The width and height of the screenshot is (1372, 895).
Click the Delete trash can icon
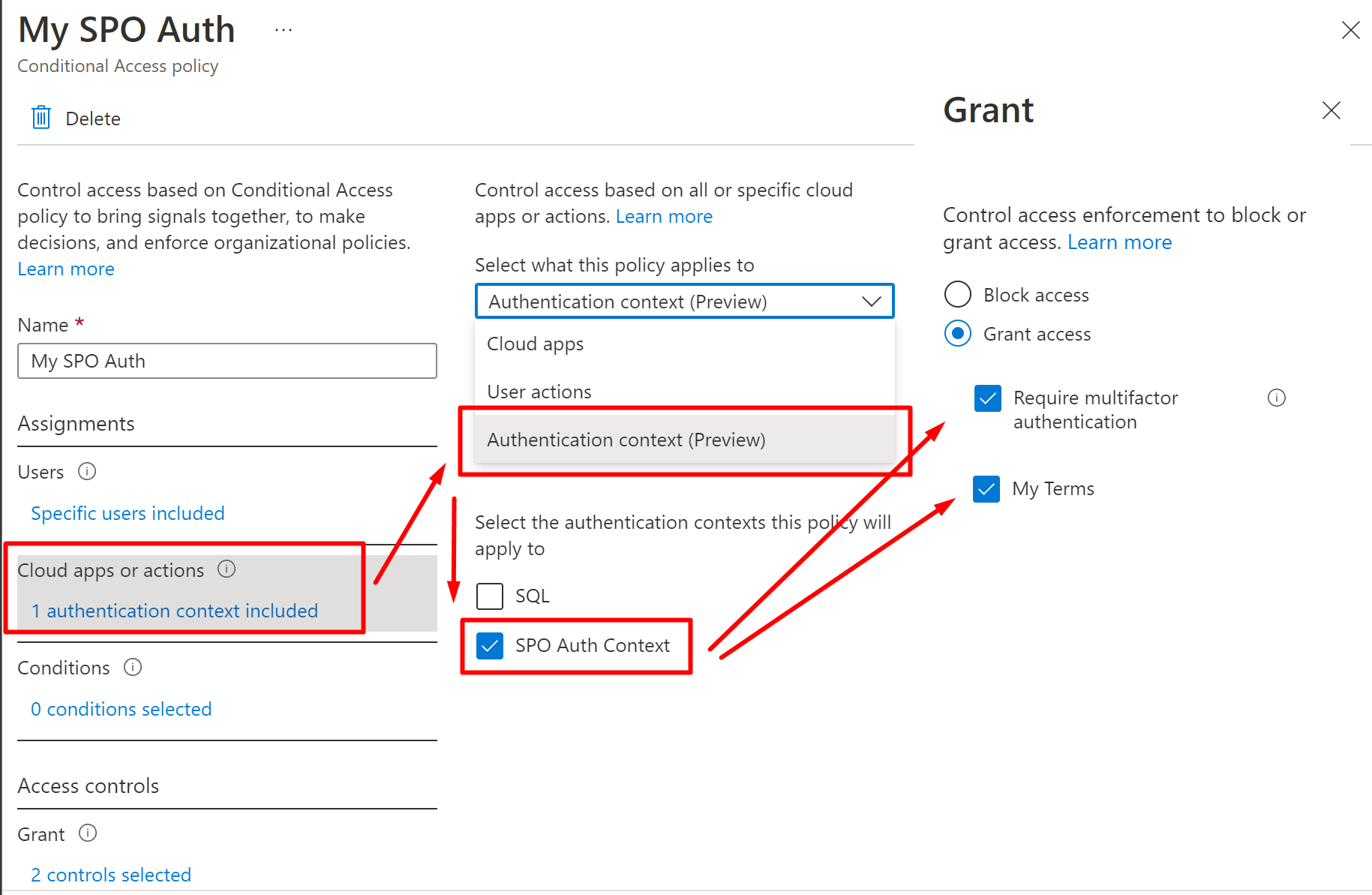click(41, 118)
